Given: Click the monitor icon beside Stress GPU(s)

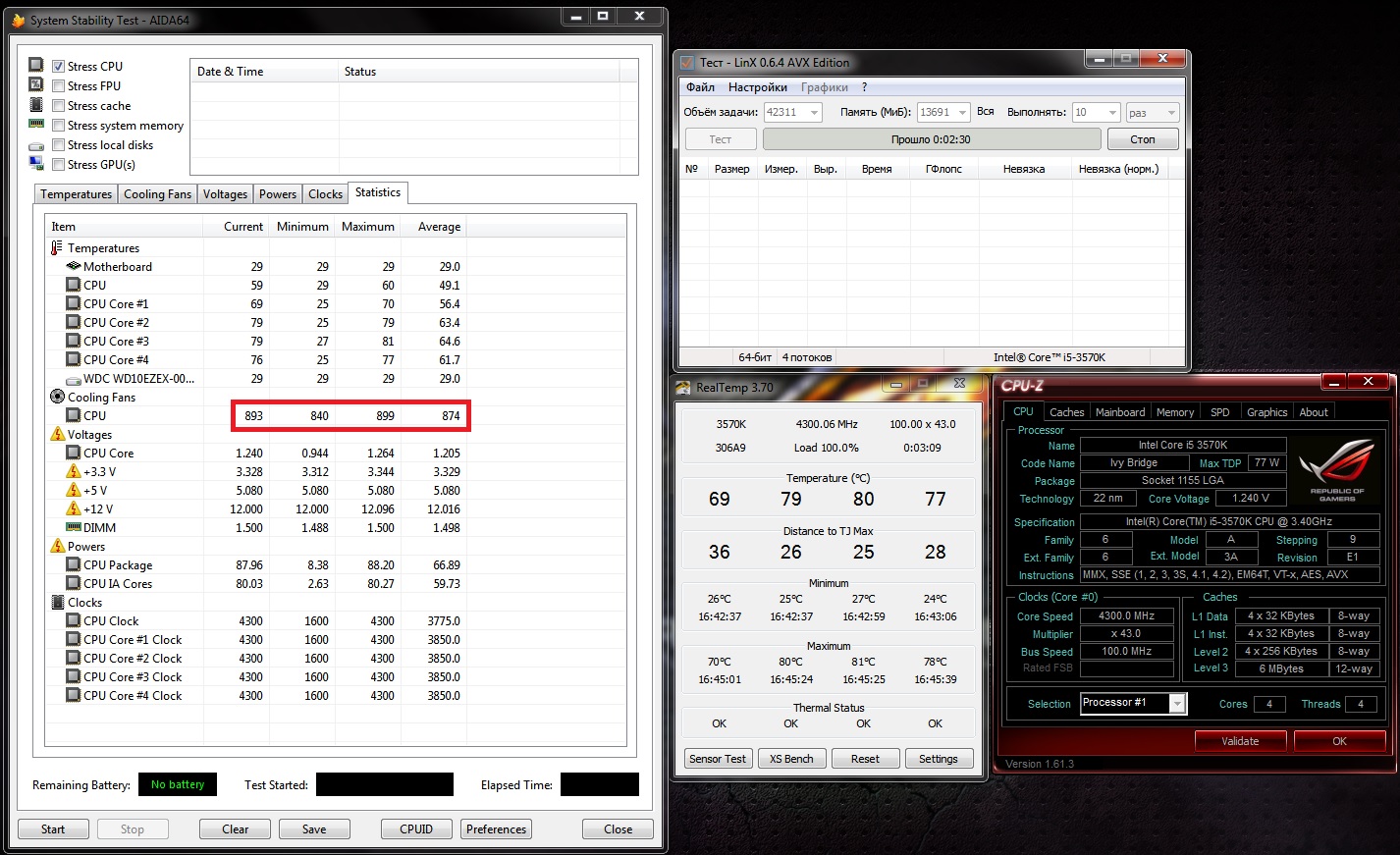Looking at the screenshot, I should point(36,164).
